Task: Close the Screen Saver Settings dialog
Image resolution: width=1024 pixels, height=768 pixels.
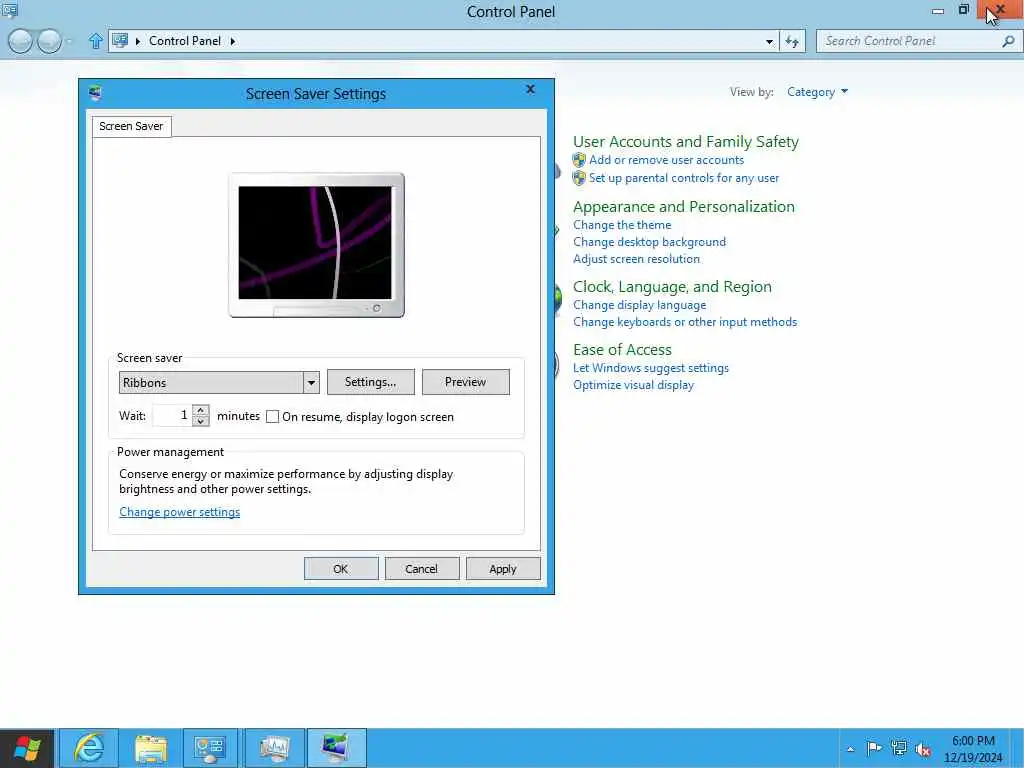Action: point(530,89)
